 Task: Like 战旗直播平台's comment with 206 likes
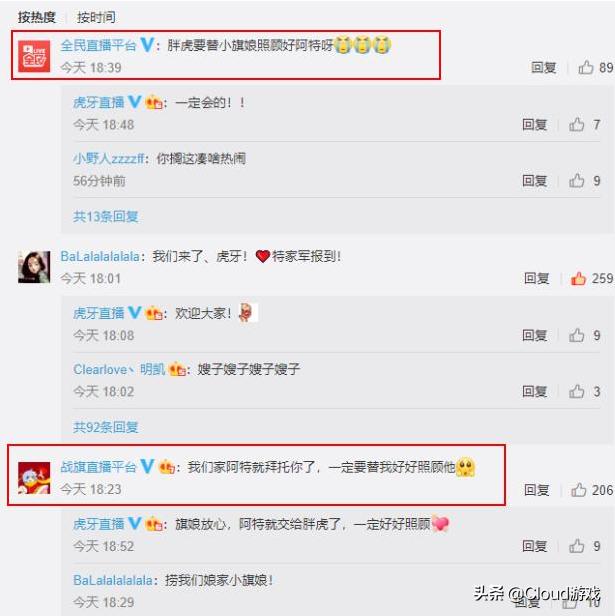pyautogui.click(x=578, y=490)
